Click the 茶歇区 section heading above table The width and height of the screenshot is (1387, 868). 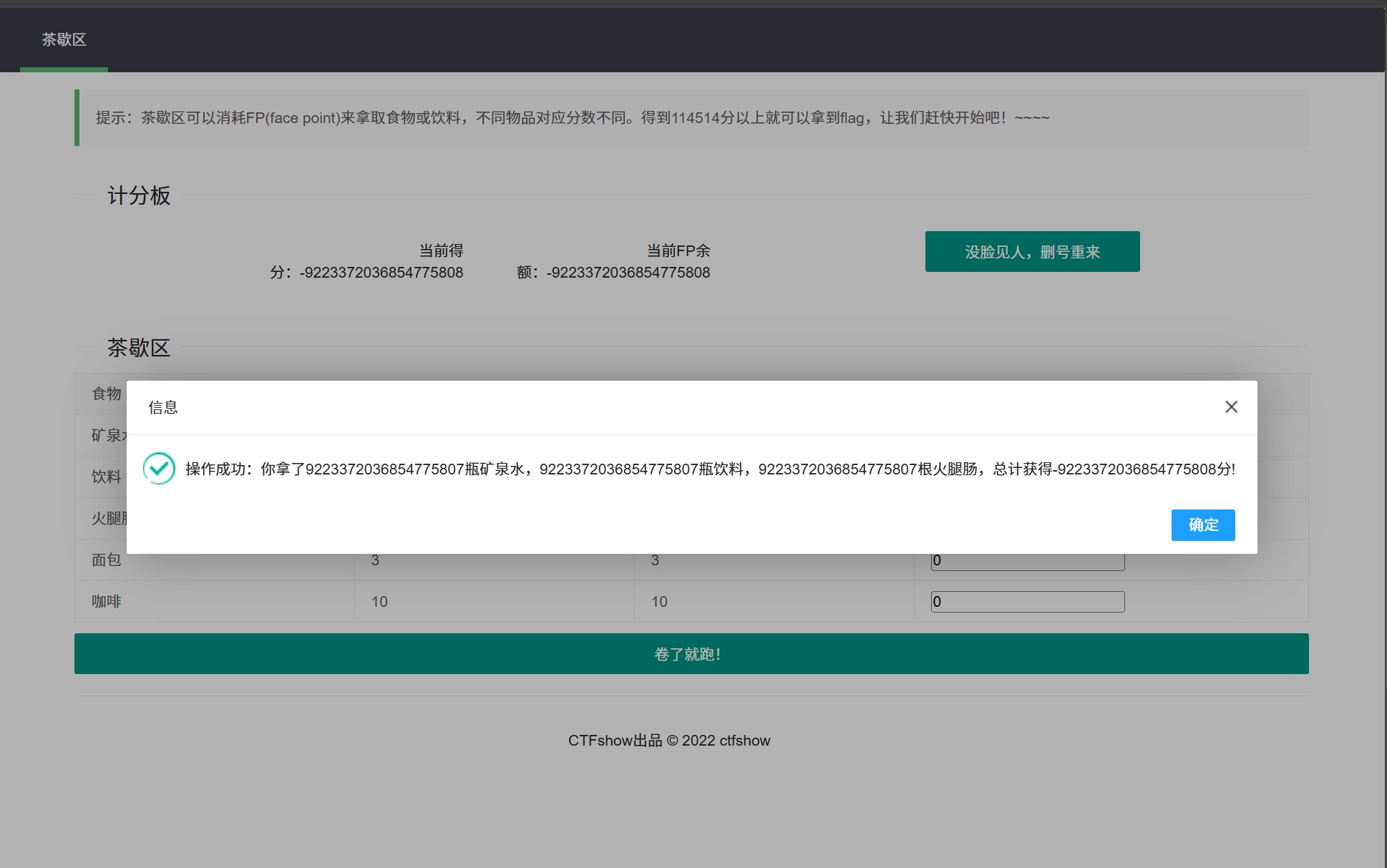139,348
